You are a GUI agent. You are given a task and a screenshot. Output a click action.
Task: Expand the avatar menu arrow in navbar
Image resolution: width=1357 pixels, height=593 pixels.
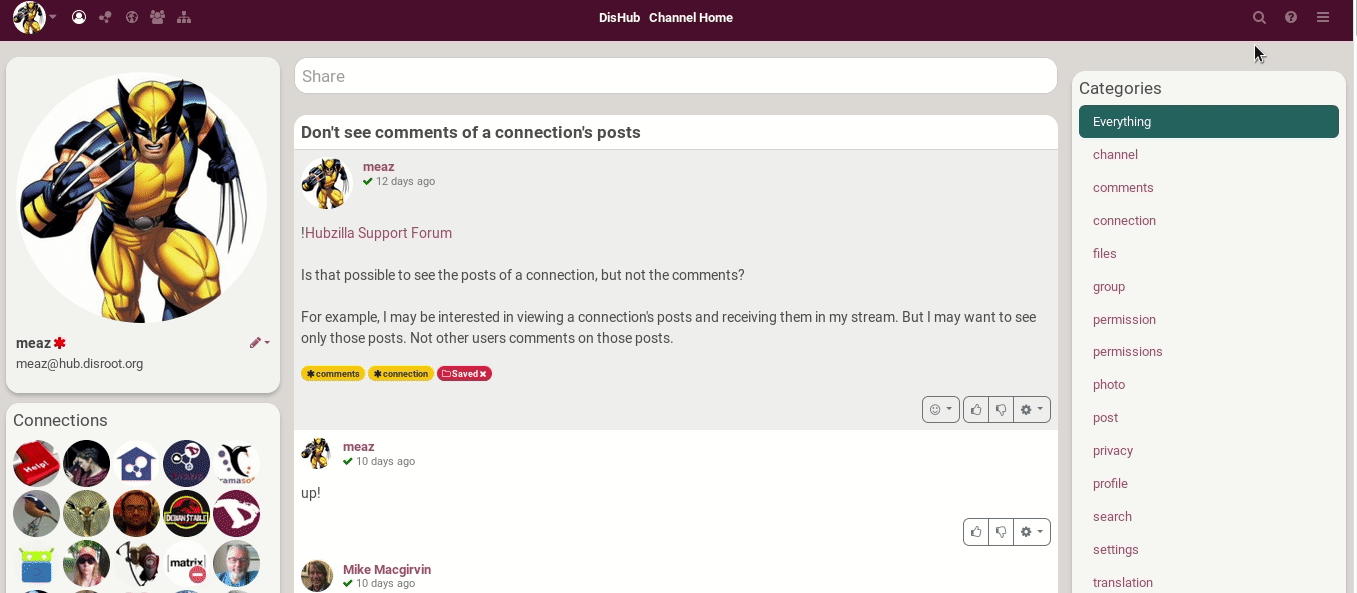tap(53, 18)
